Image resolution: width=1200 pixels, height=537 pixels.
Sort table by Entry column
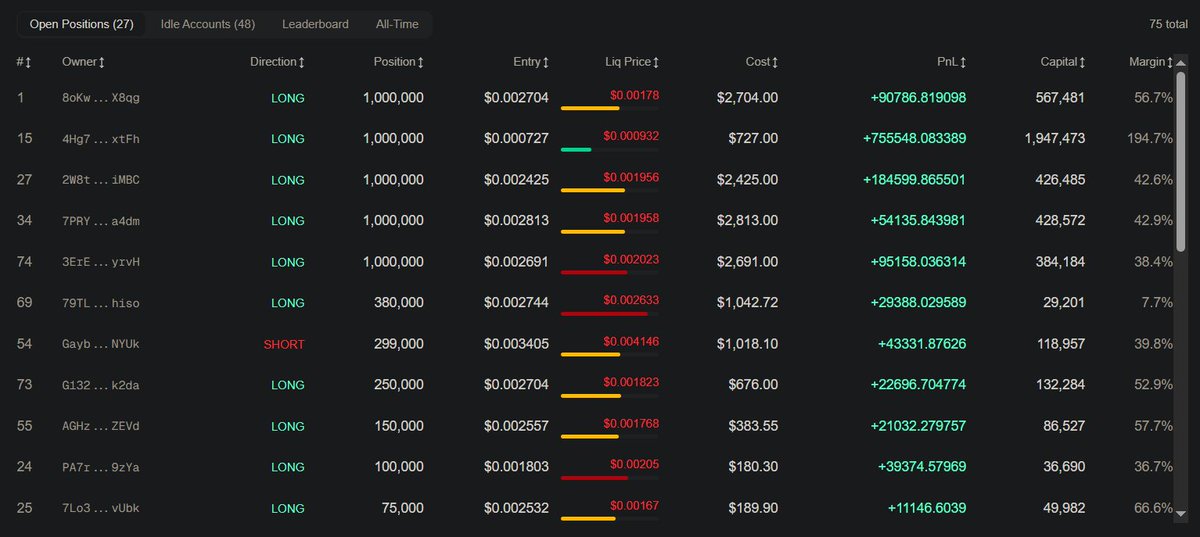click(531, 62)
